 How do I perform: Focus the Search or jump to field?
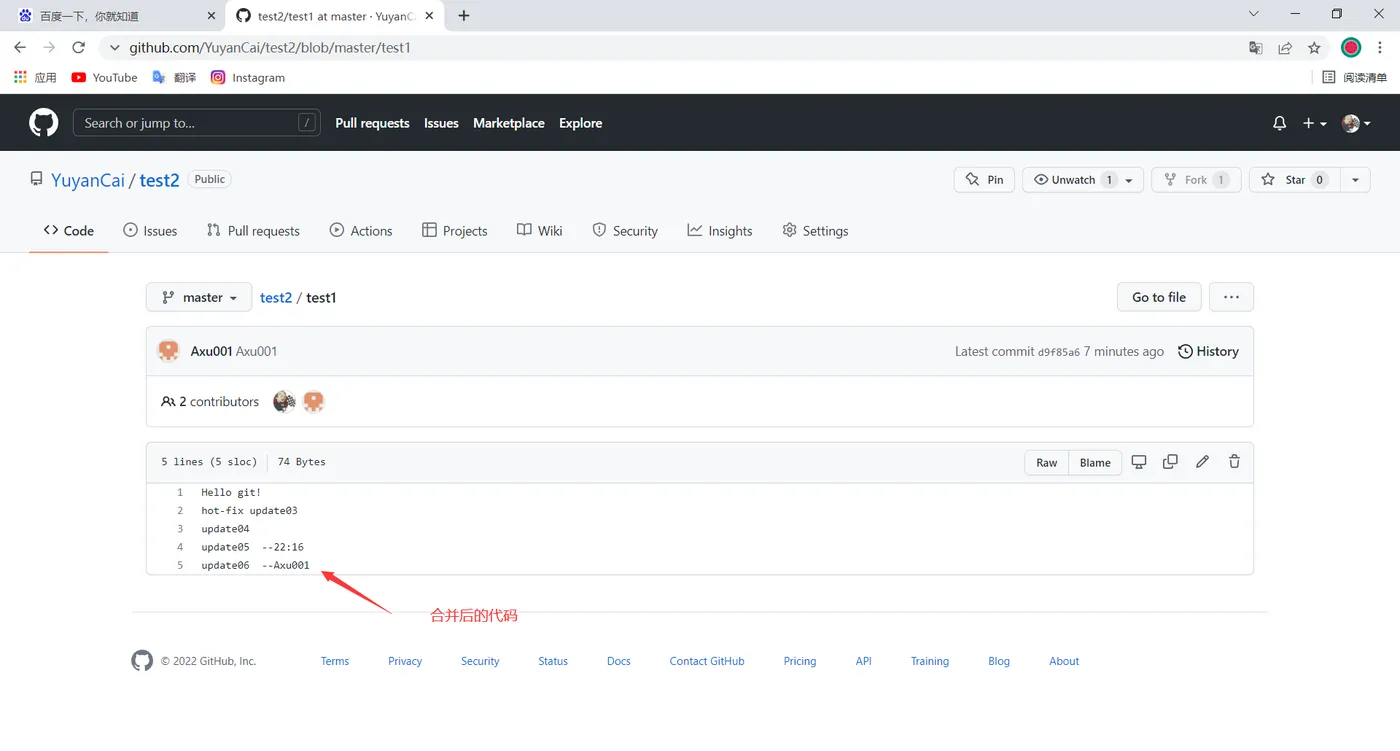point(197,123)
